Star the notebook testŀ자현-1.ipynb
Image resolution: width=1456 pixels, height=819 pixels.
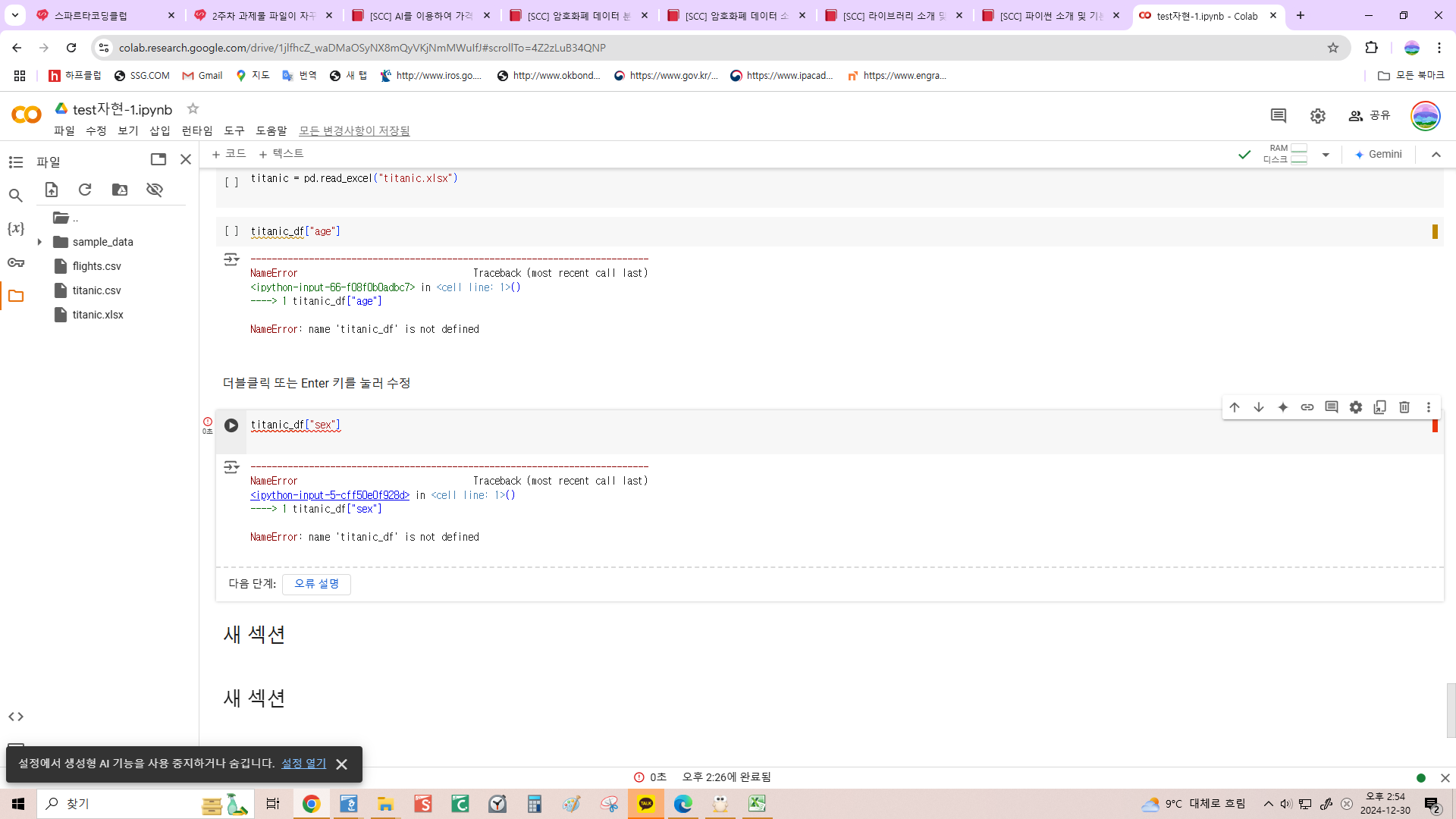(x=193, y=108)
